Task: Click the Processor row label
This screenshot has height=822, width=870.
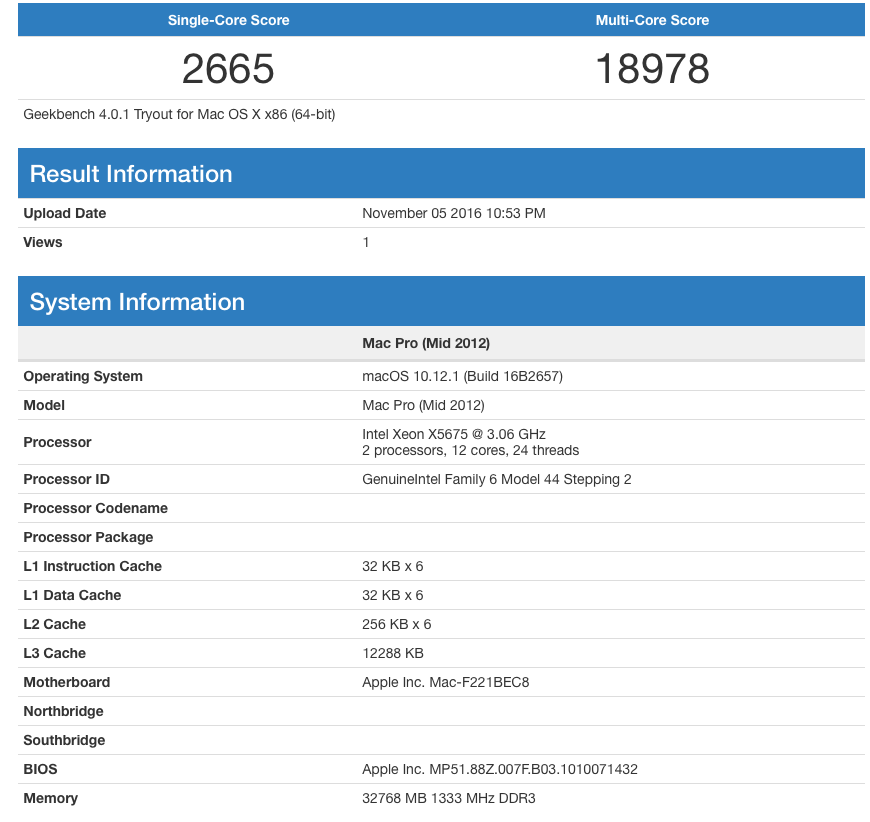Action: pyautogui.click(x=57, y=442)
